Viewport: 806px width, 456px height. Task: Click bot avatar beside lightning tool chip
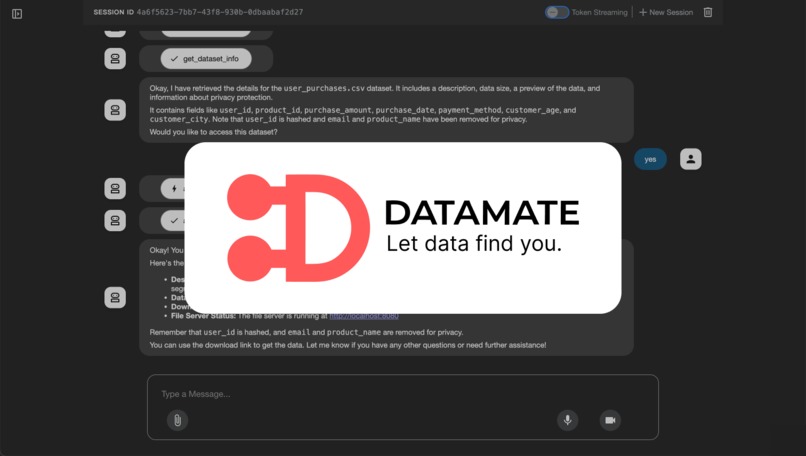[x=115, y=189]
